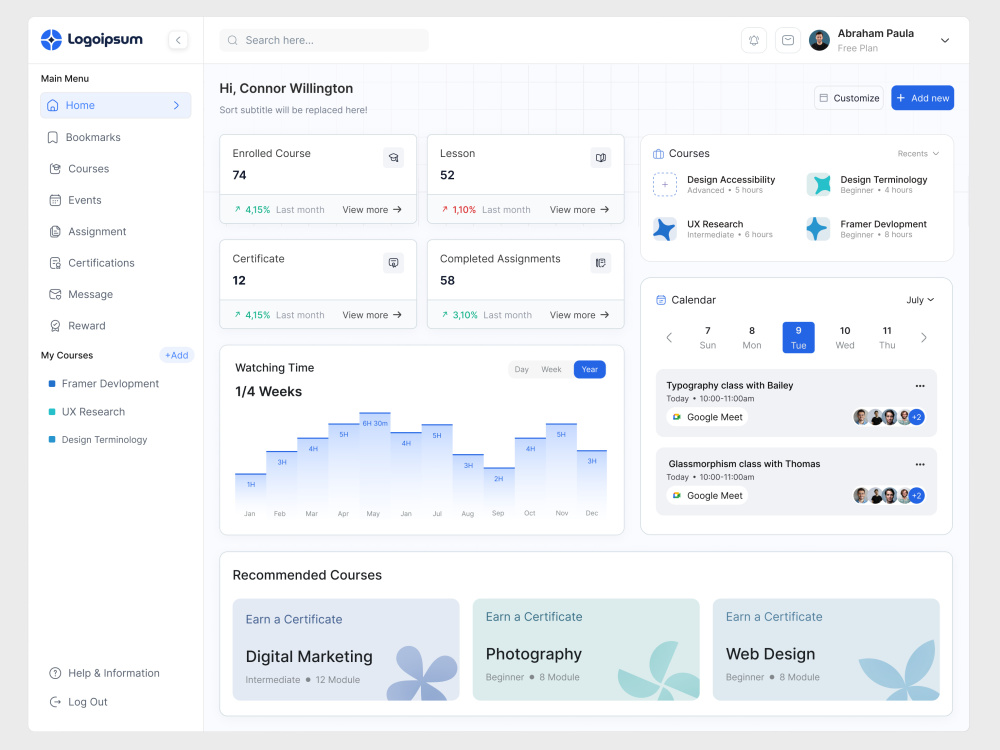The height and width of the screenshot is (750, 1000).
Task: Click the Help & Information icon
Action: [55, 673]
